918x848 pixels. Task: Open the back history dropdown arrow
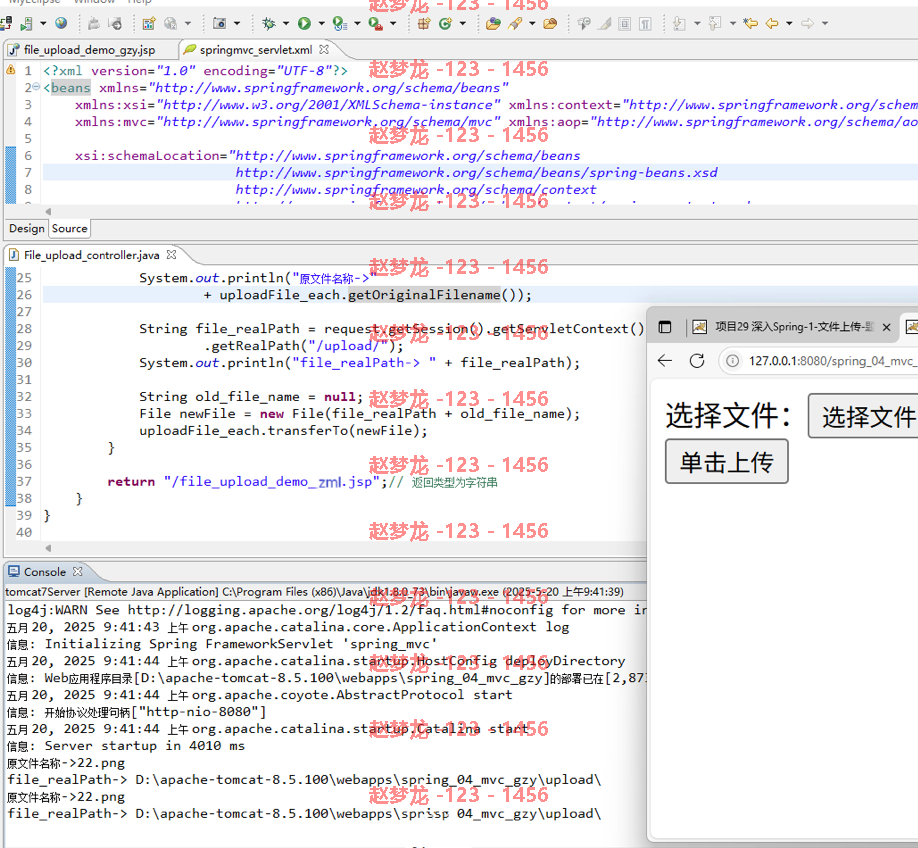pos(789,23)
